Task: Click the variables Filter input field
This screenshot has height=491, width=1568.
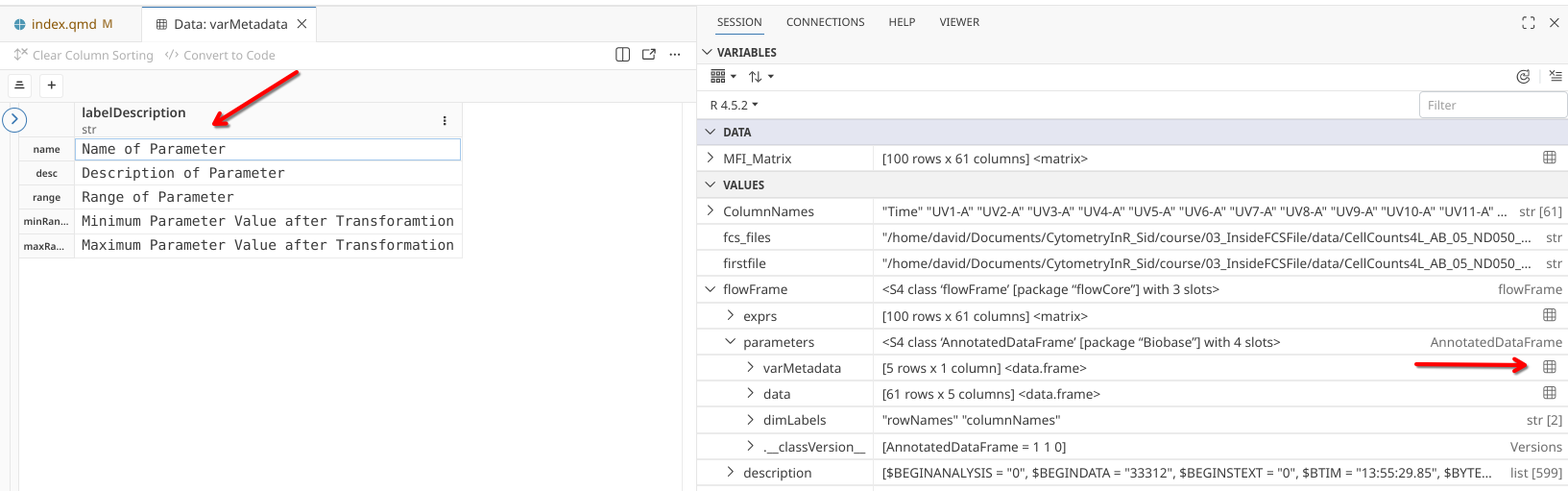Action: point(1490,105)
